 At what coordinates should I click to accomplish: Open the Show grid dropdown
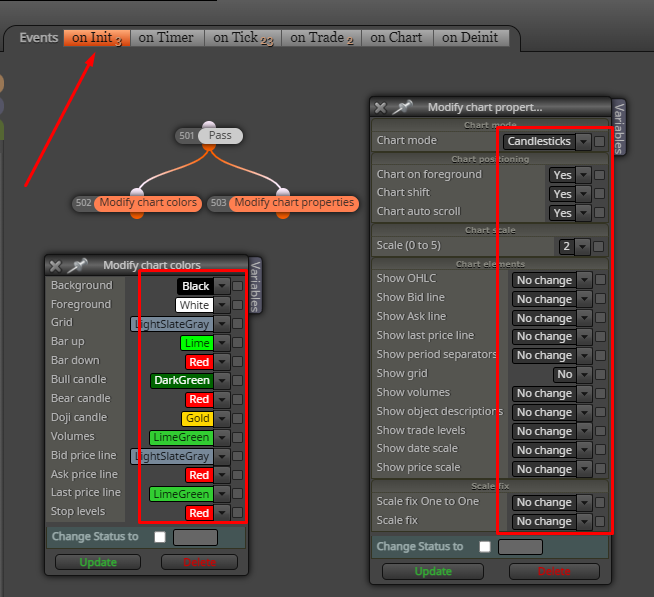tap(572, 375)
